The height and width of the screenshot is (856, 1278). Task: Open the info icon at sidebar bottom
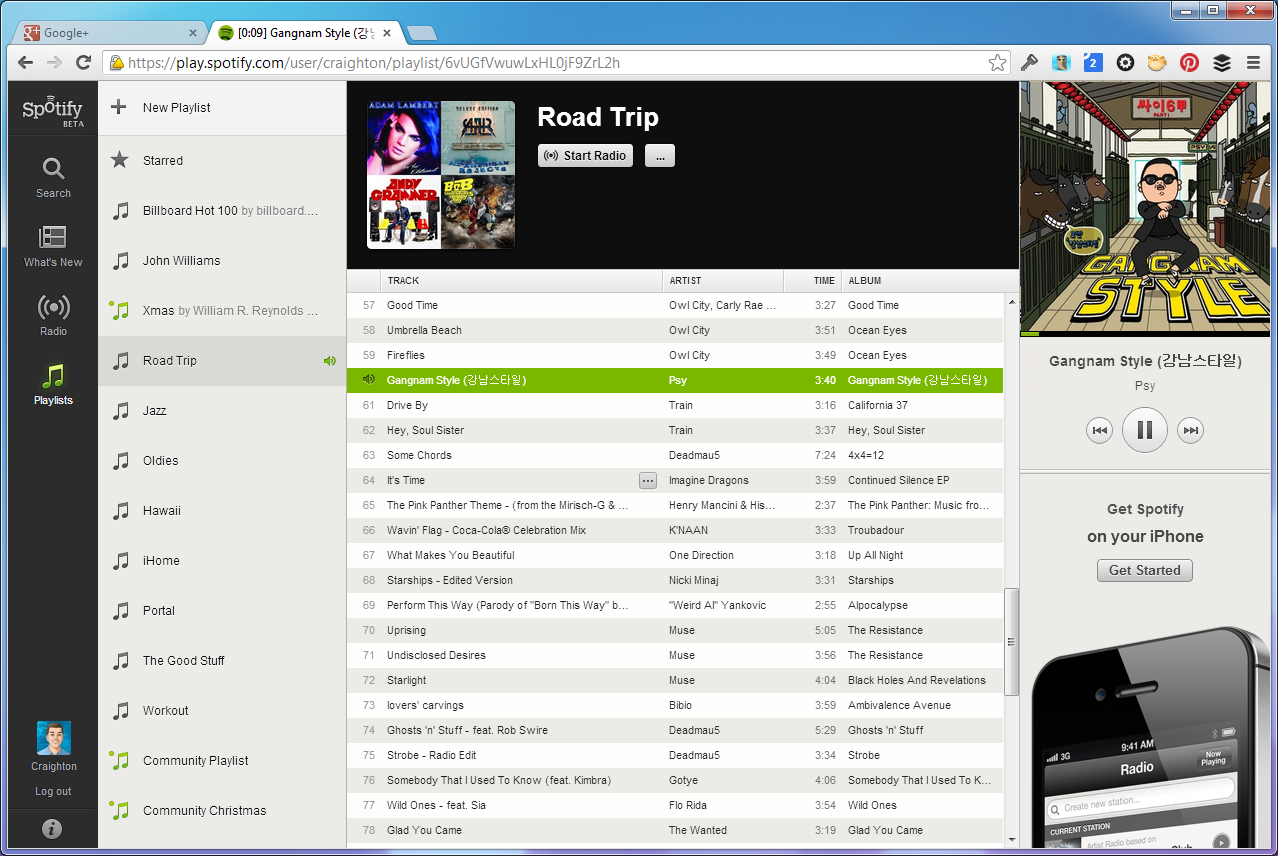[53, 829]
